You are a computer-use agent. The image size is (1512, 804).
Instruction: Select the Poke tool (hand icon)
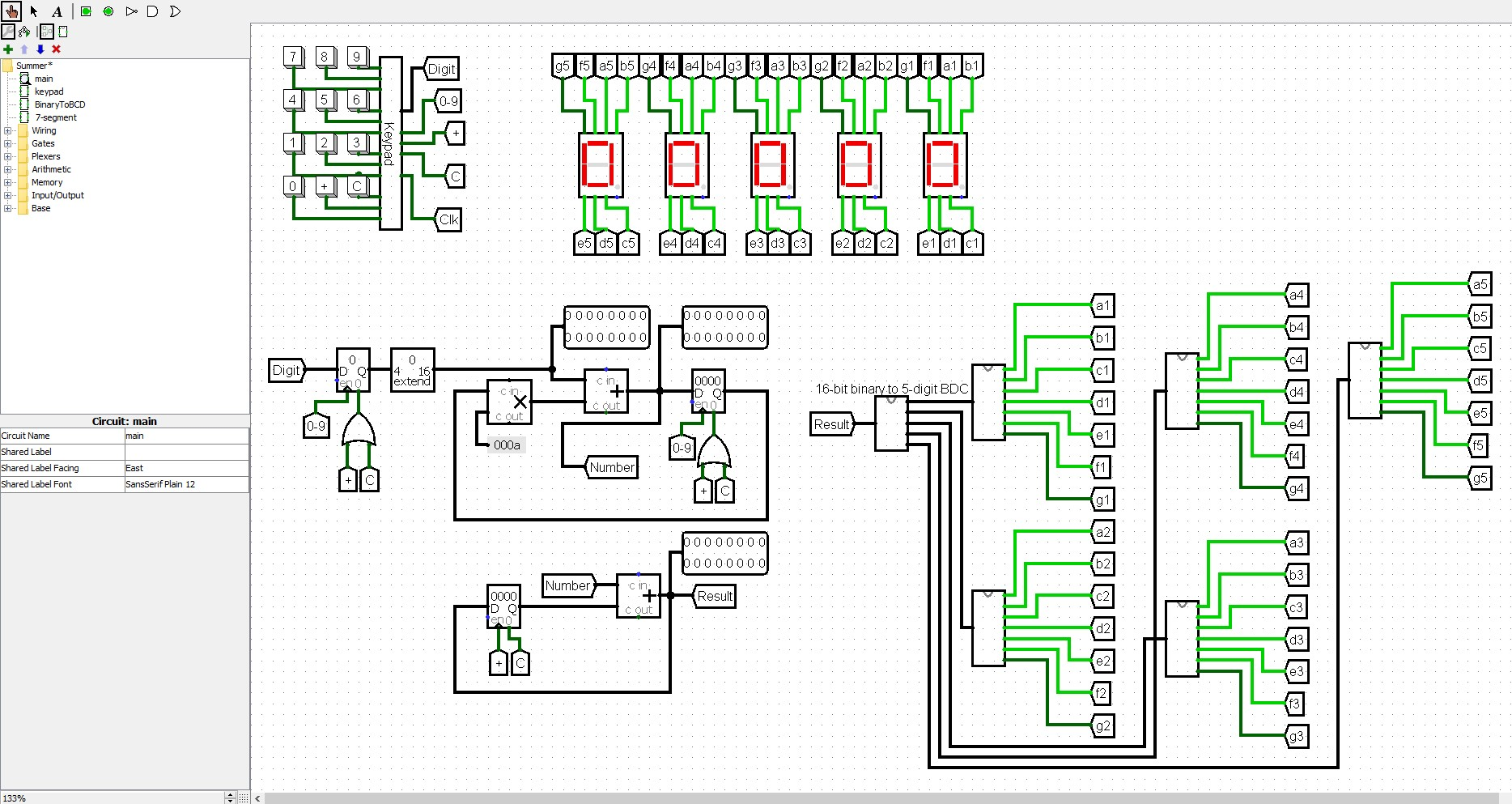click(11, 11)
